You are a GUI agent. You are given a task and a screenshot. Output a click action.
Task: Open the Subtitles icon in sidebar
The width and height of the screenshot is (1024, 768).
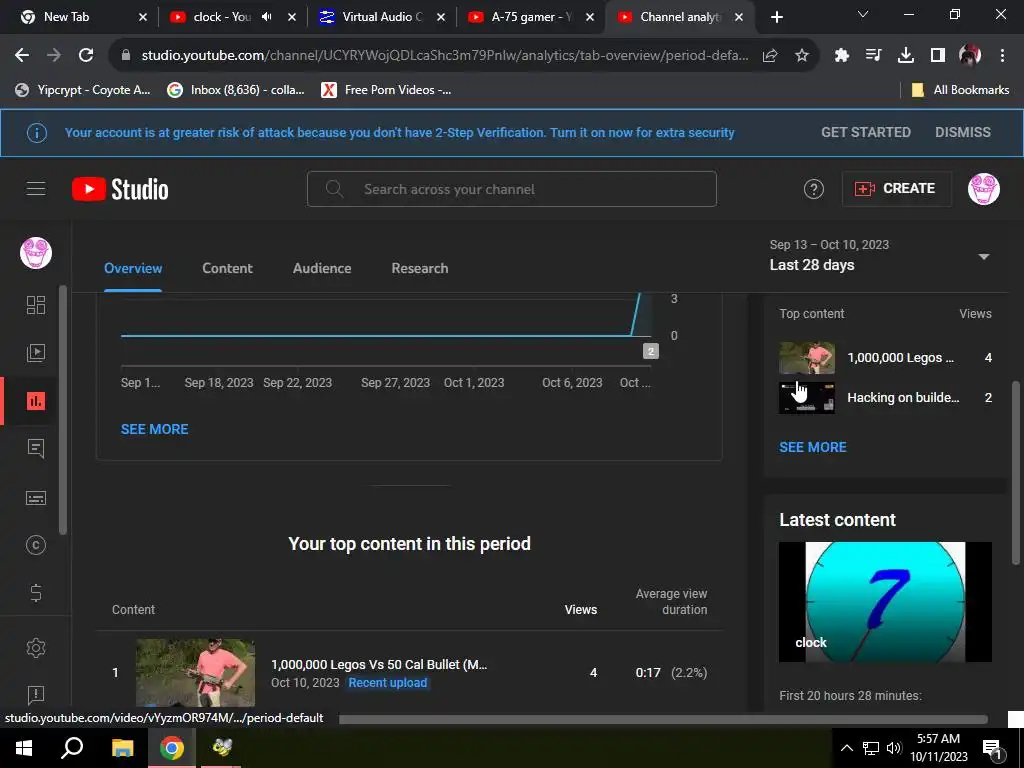[x=36, y=498]
